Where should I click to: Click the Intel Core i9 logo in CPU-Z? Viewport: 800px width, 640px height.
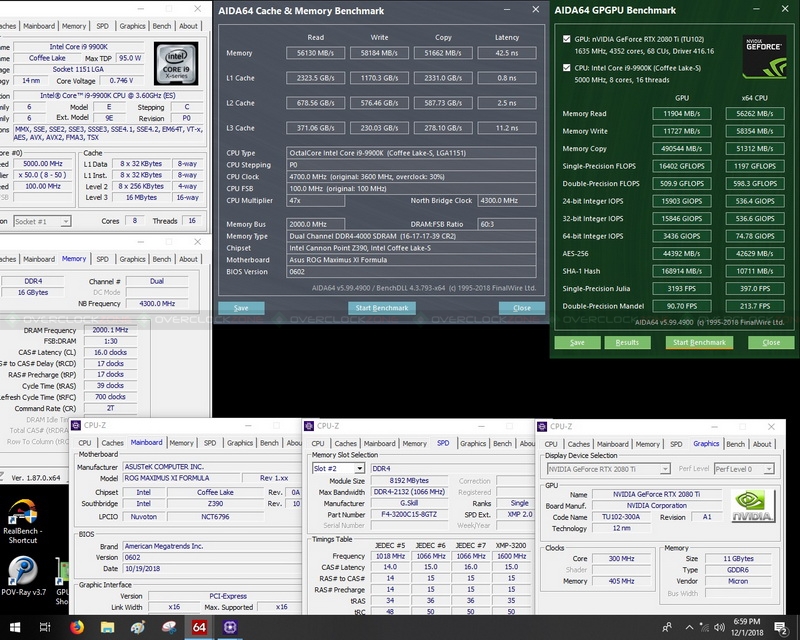click(x=176, y=64)
